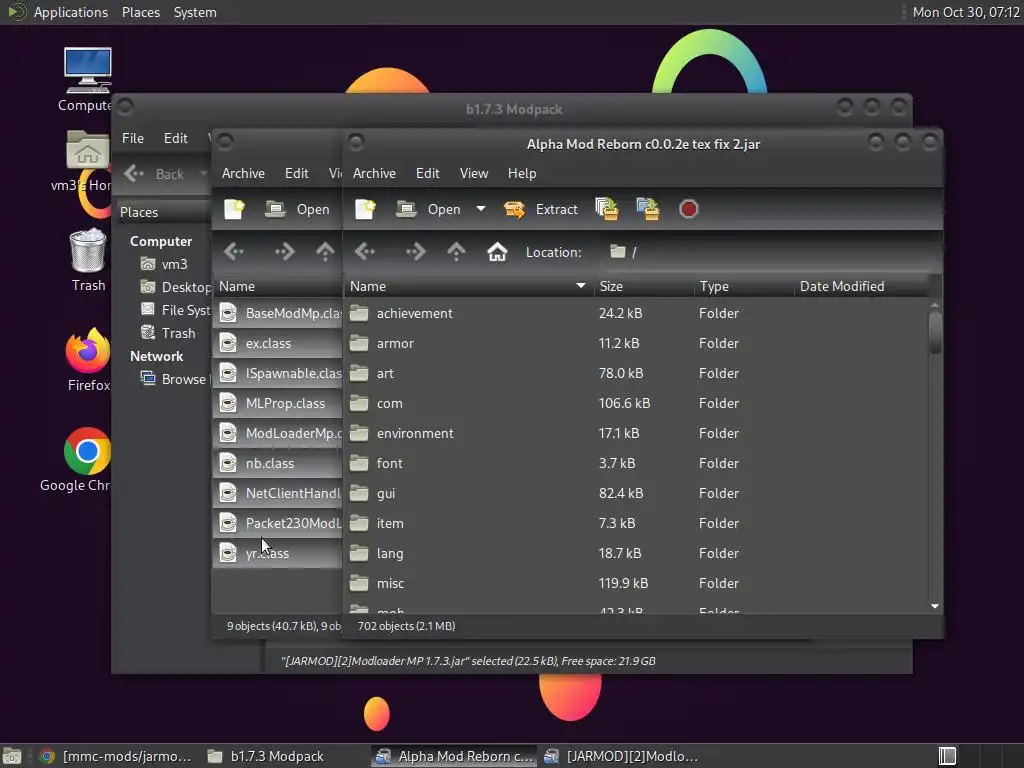1024x768 pixels.
Task: Select the font folder
Action: 635,463
